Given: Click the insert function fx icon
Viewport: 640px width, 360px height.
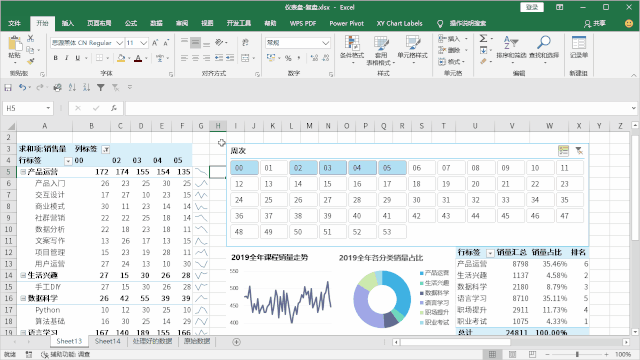Looking at the screenshot, I should pyautogui.click(x=114, y=108).
